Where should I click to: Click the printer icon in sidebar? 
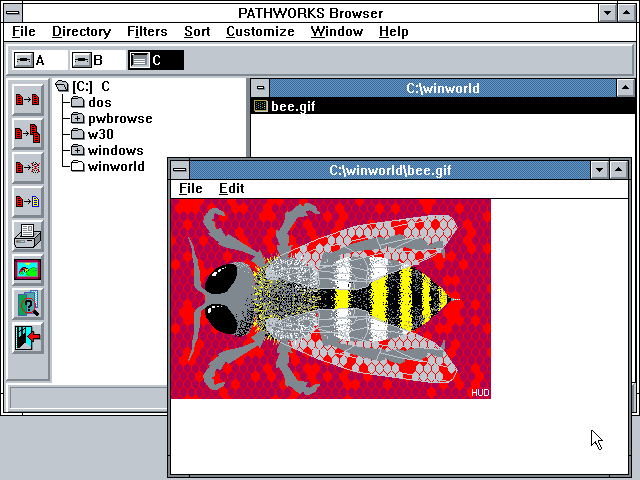[x=27, y=236]
